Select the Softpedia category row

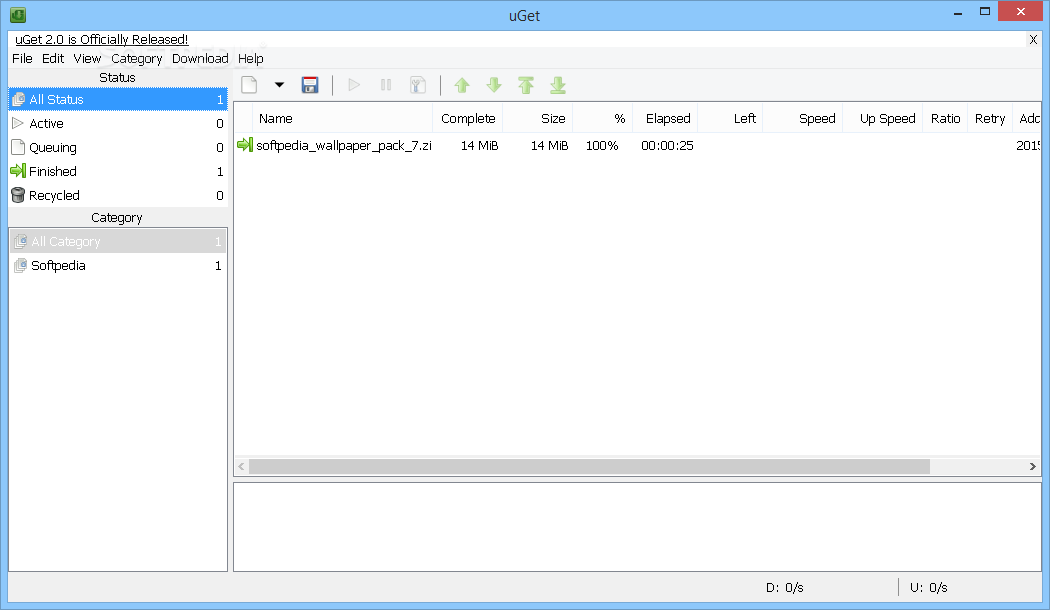[118, 265]
